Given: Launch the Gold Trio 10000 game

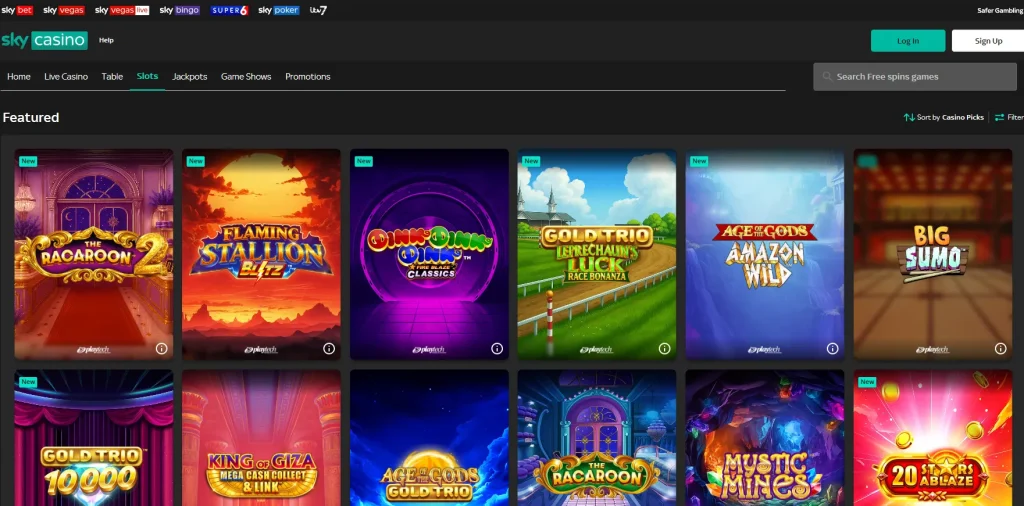Looking at the screenshot, I should [94, 438].
